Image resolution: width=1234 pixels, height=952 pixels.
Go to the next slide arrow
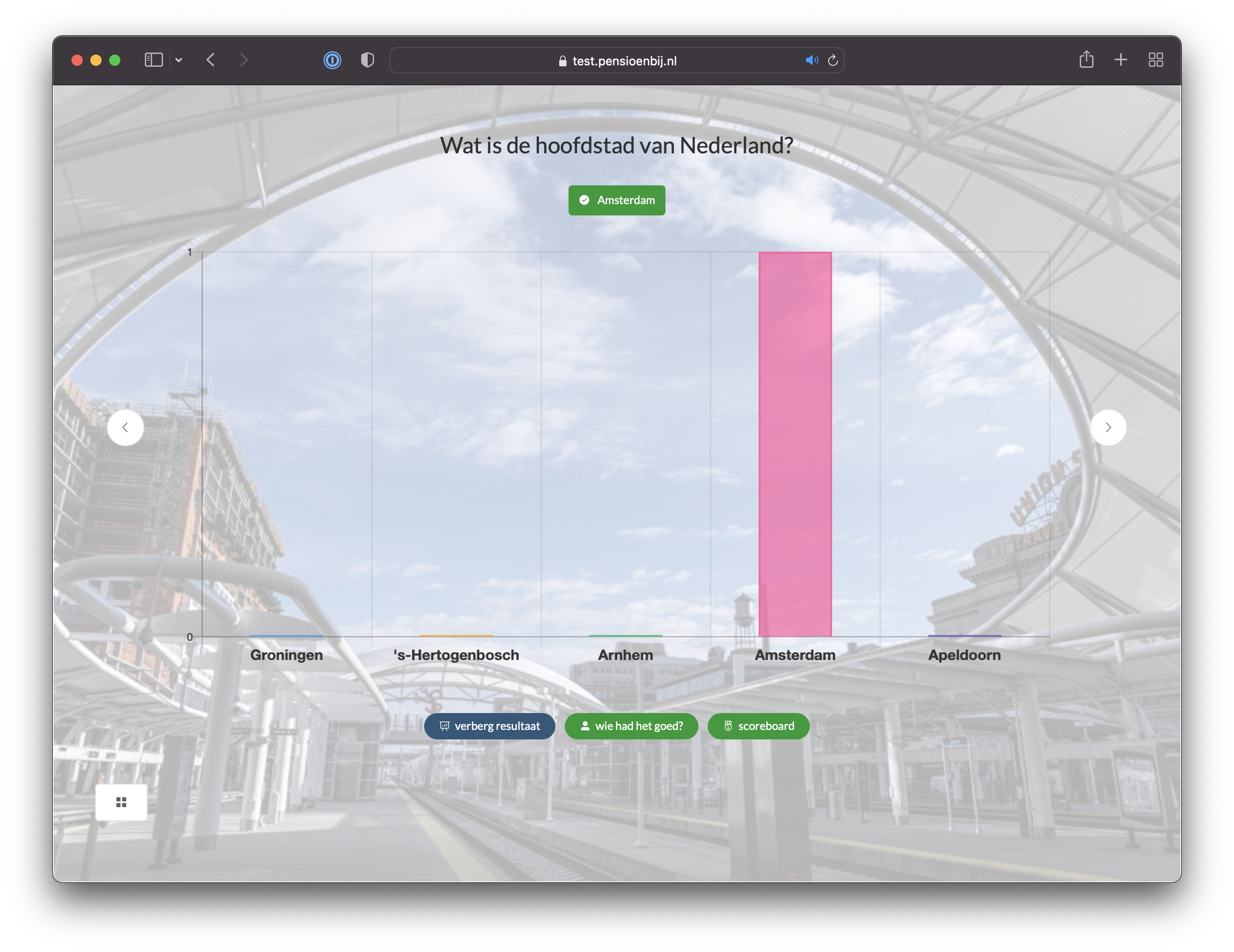pos(1108,427)
